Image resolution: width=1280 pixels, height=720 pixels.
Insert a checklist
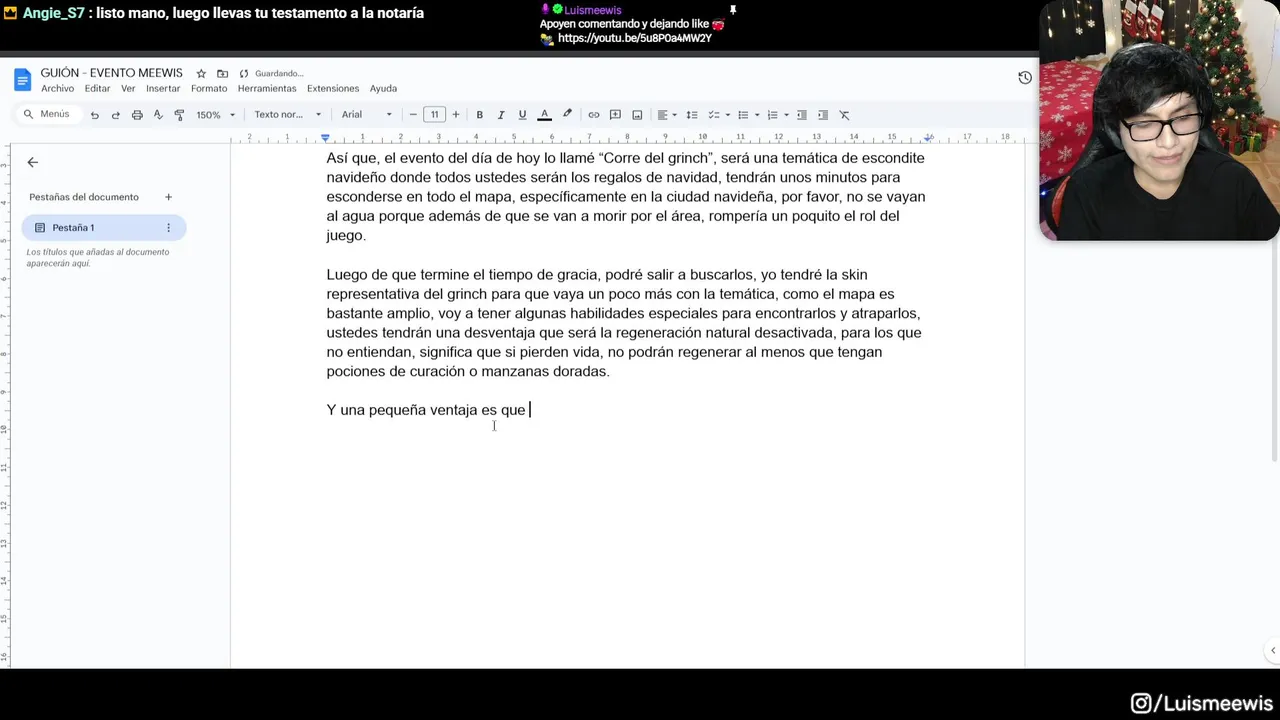click(x=713, y=115)
